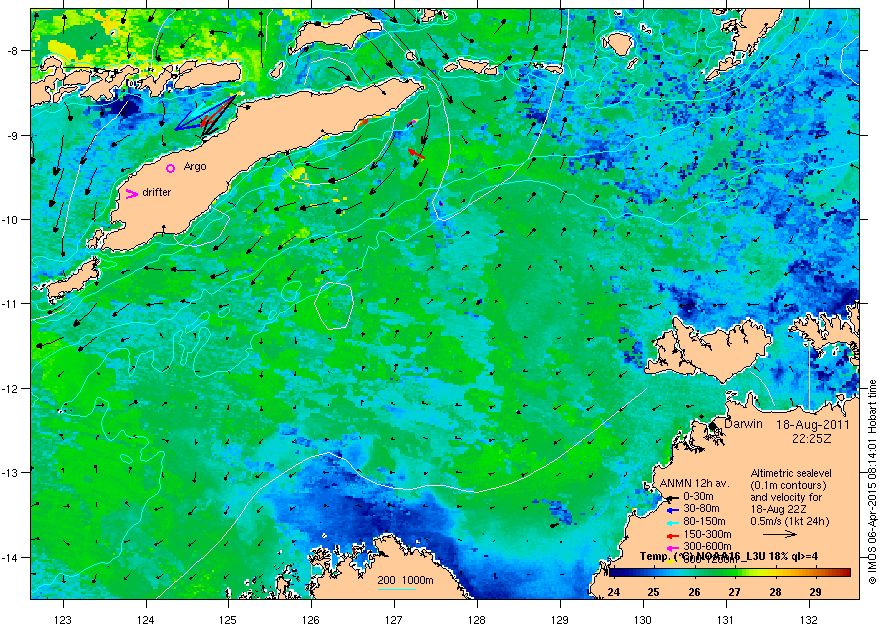
Task: Click the colorbar value 24
Action: point(614,592)
